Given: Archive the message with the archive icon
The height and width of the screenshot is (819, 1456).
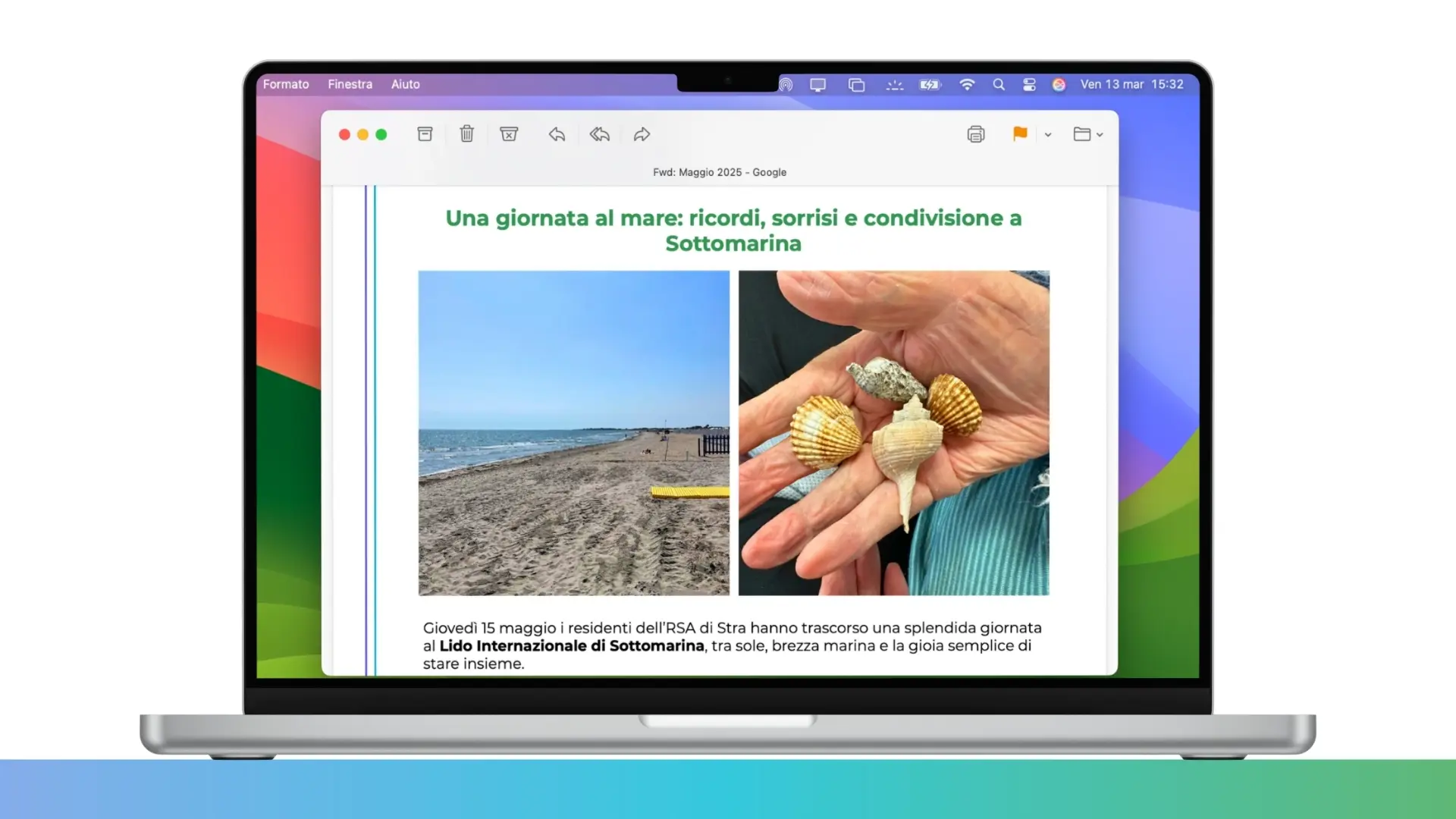Looking at the screenshot, I should 425,134.
